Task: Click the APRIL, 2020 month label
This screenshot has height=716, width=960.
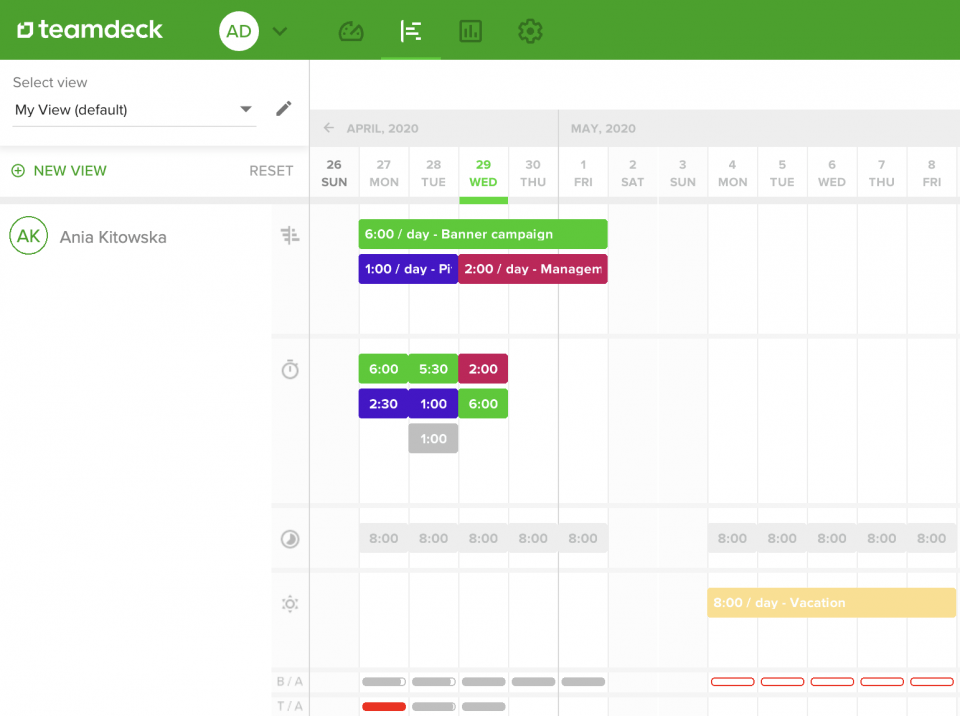Action: [x=383, y=129]
